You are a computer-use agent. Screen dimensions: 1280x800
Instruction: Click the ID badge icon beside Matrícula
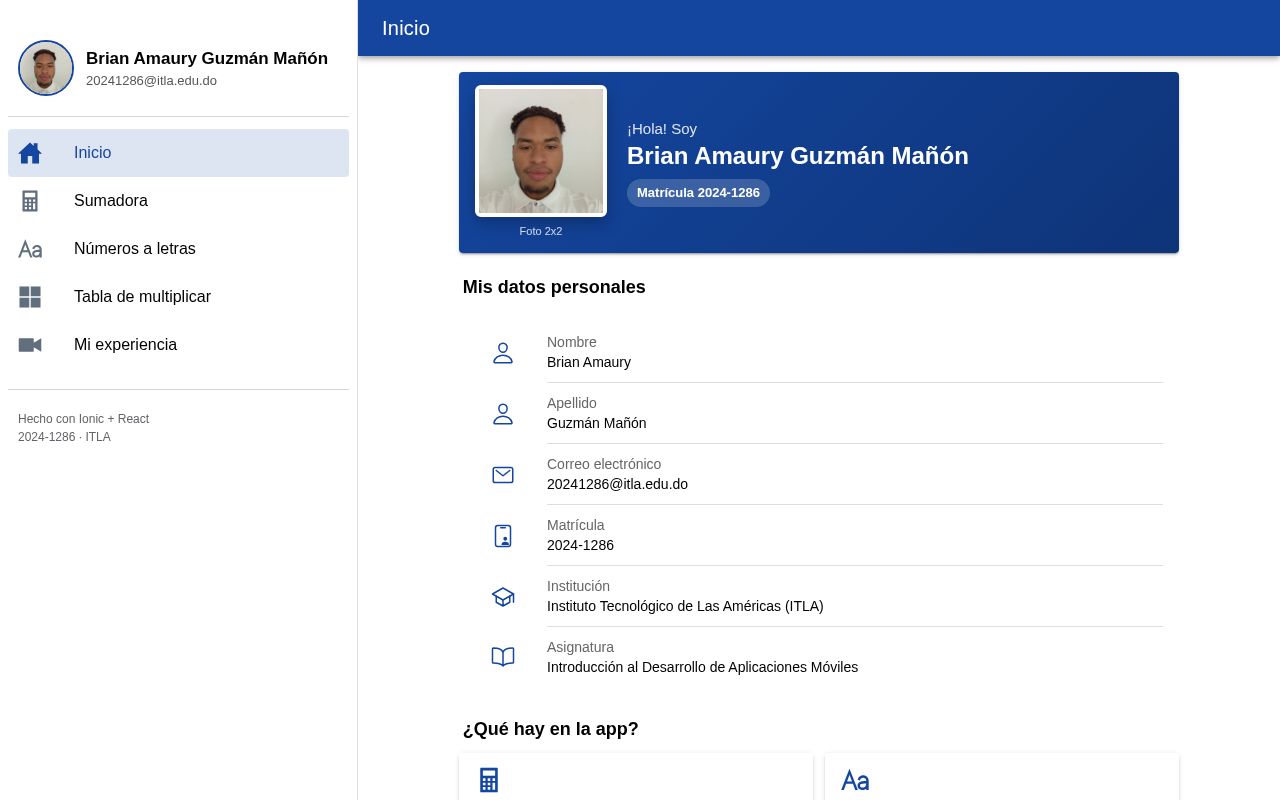coord(503,536)
